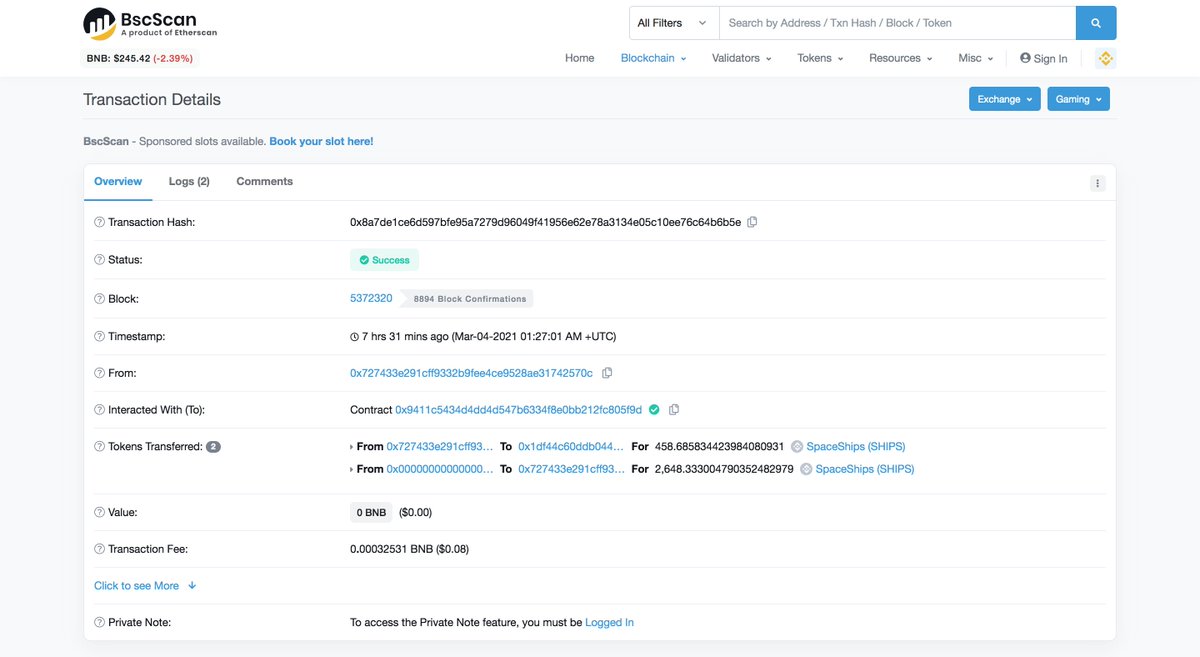Copy the transaction hash to clipboard
This screenshot has height=657, width=1200.
click(752, 222)
